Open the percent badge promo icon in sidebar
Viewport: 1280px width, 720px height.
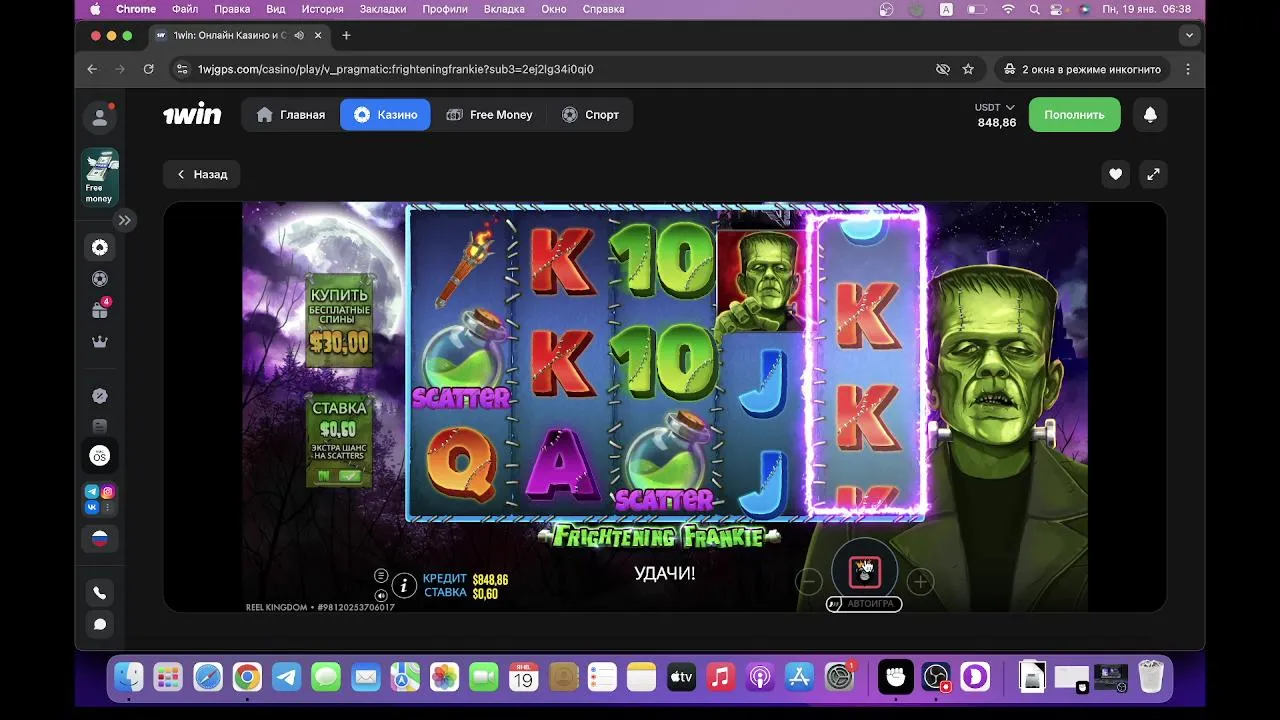(100, 396)
